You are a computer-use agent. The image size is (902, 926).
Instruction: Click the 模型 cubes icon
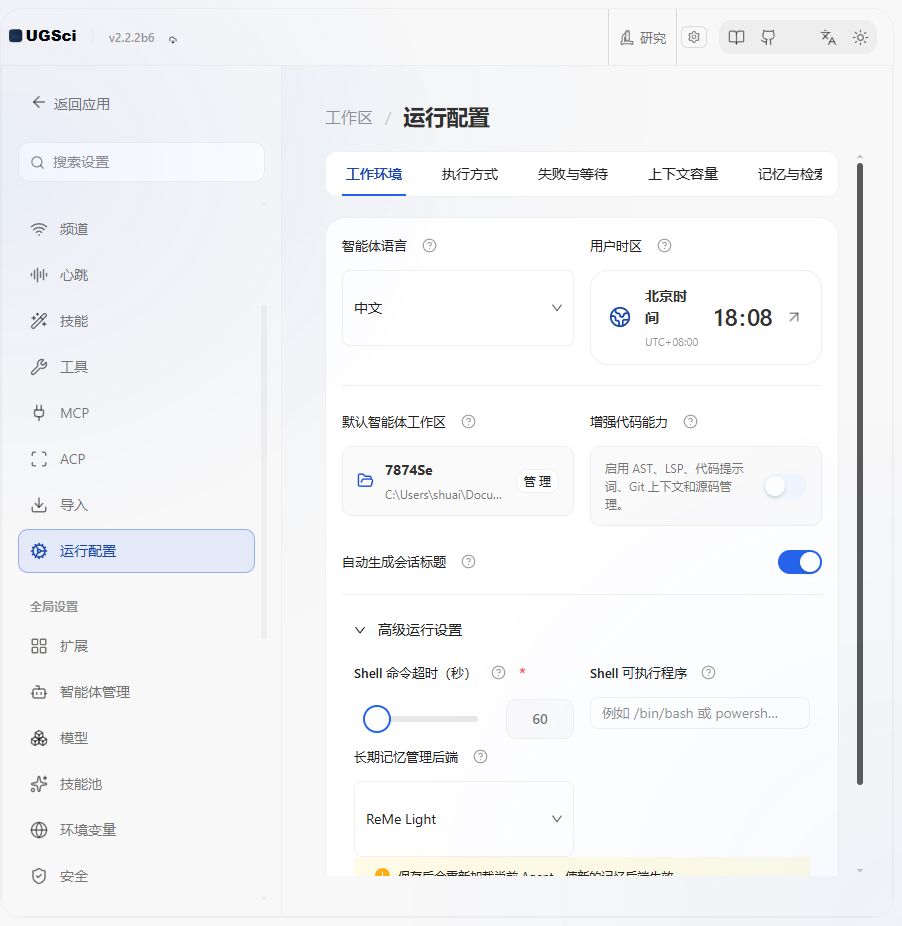pyautogui.click(x=39, y=738)
